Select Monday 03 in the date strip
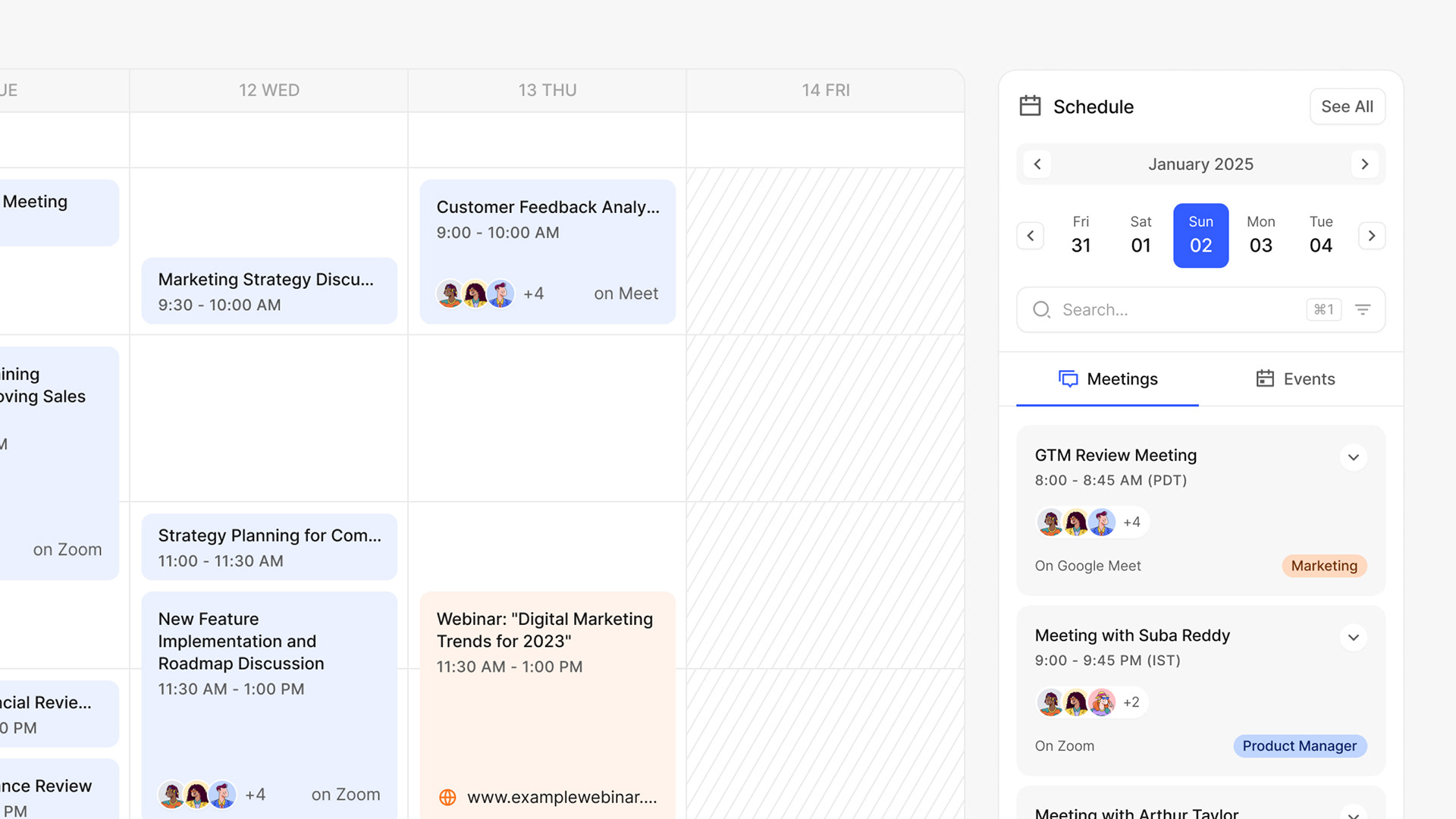1456x819 pixels. tap(1260, 235)
